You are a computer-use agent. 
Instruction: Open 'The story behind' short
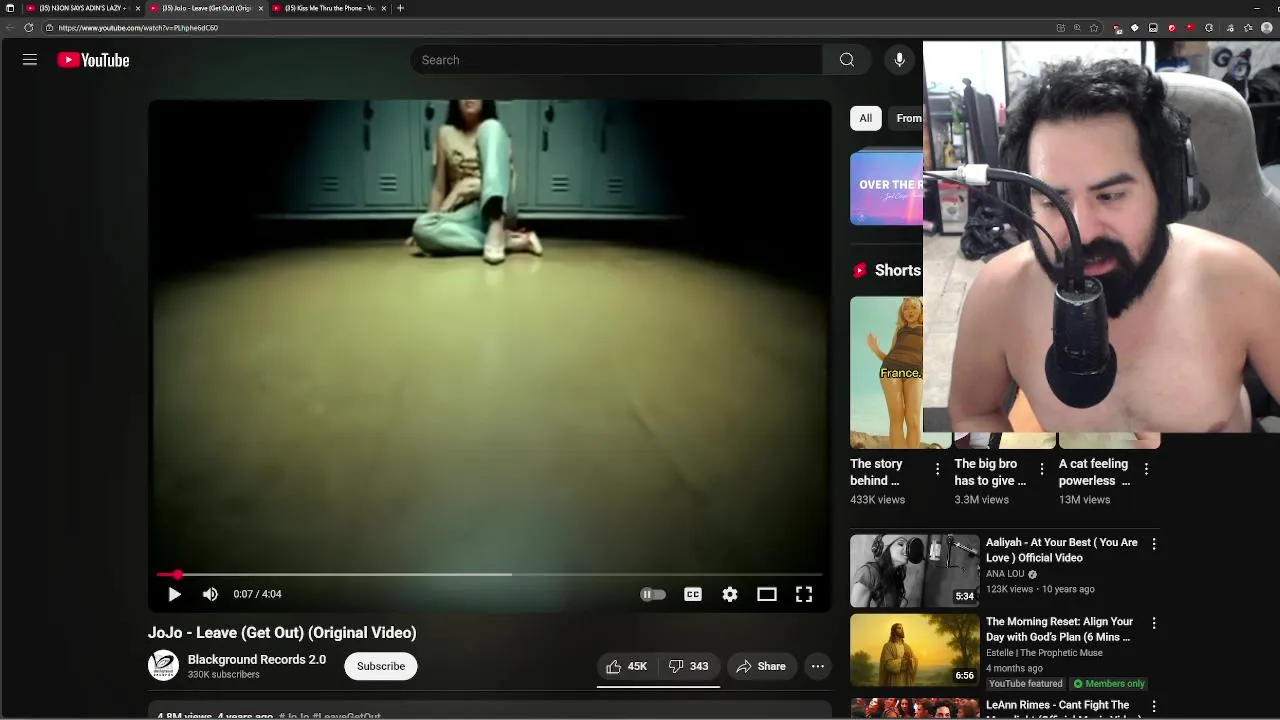coord(886,372)
